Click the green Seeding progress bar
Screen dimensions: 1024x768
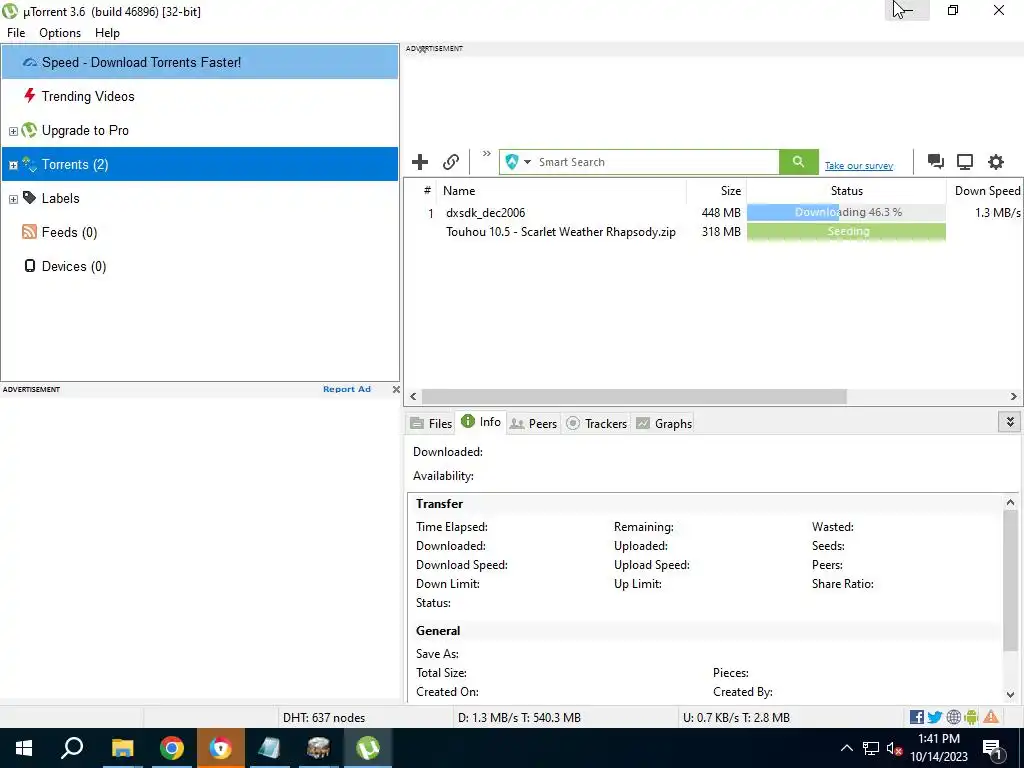[846, 231]
